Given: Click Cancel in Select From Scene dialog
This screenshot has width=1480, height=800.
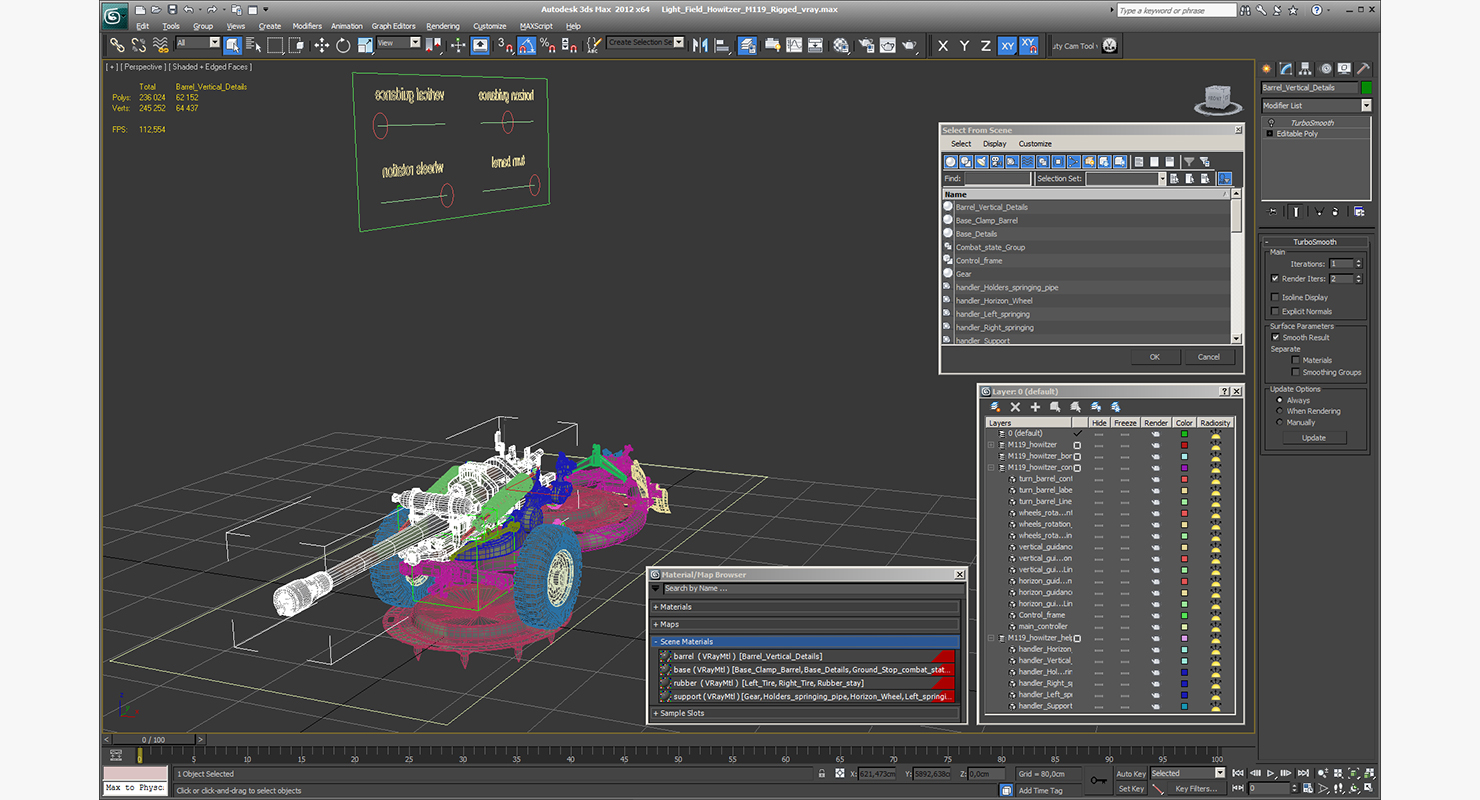Looking at the screenshot, I should [1209, 357].
